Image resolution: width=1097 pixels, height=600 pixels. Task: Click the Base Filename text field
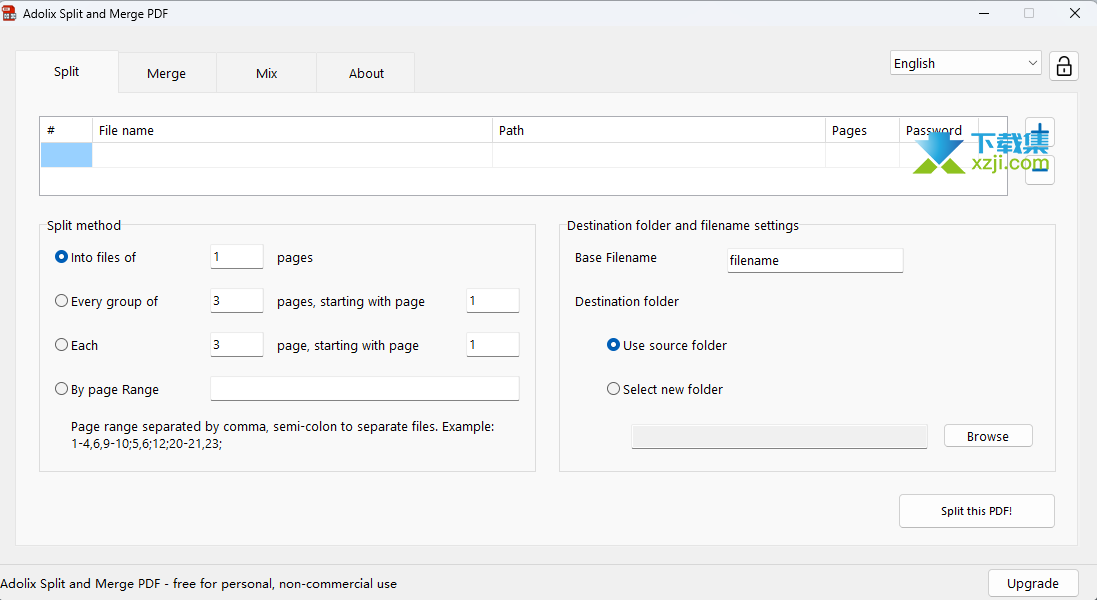[x=814, y=260]
